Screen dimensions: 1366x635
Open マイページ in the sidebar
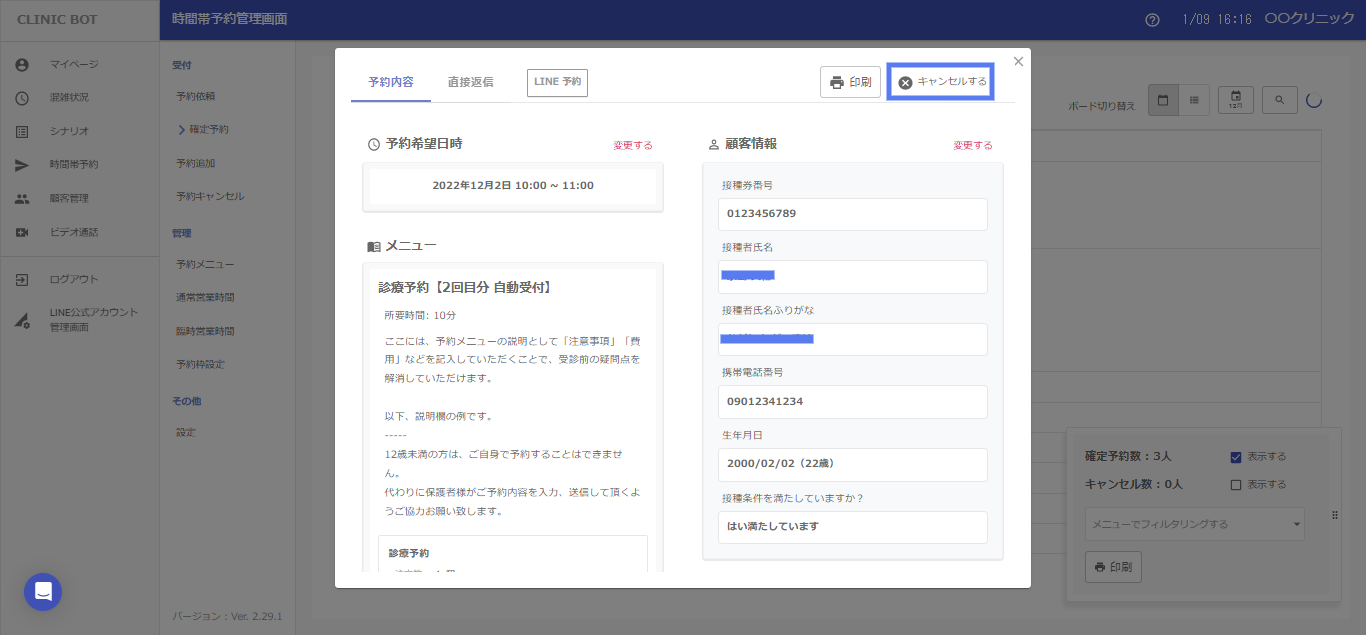pos(74,64)
